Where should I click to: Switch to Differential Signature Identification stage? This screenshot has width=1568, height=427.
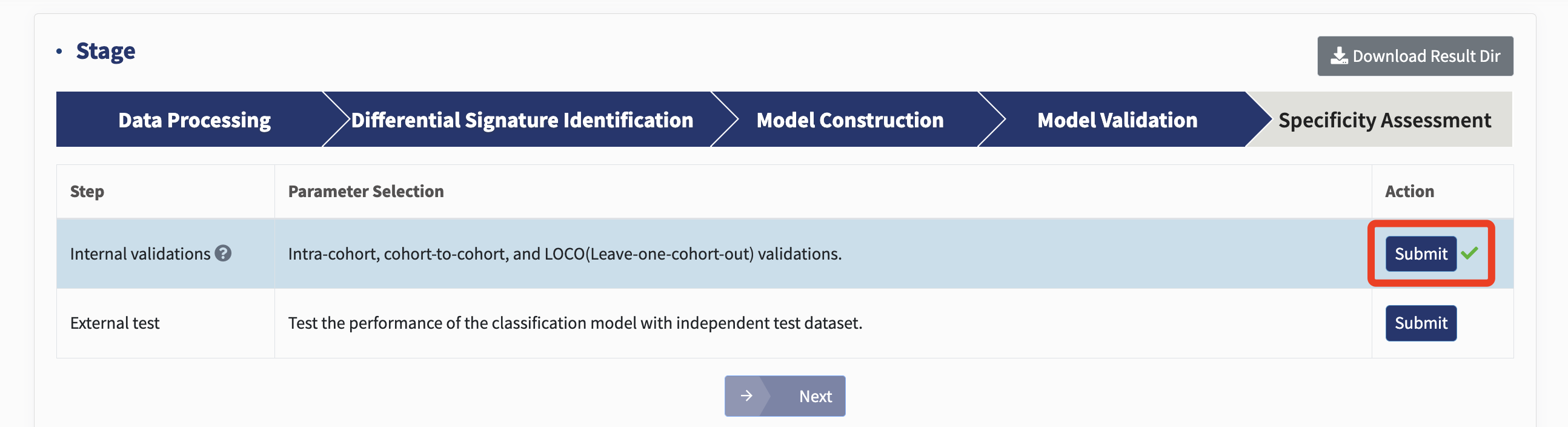pyautogui.click(x=522, y=119)
